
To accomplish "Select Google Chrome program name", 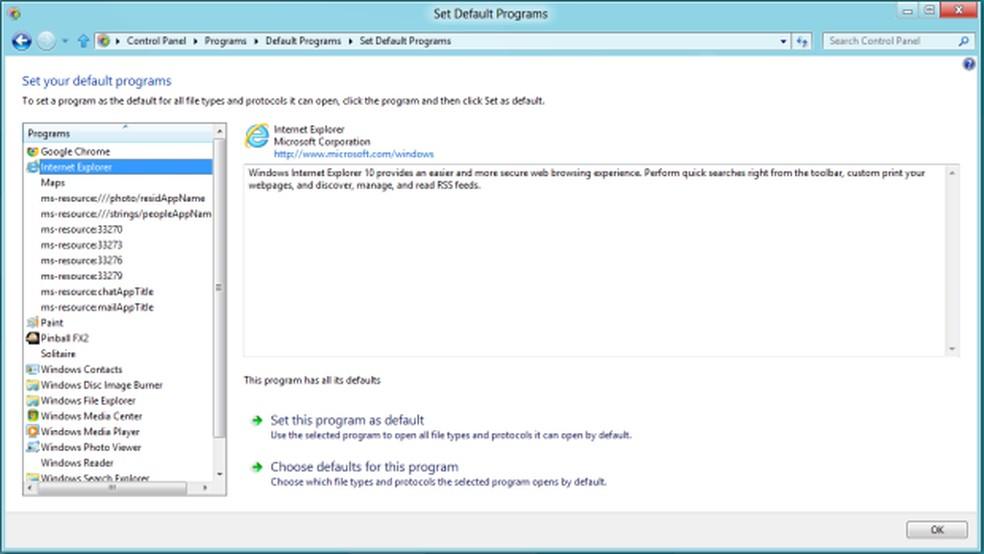I will pos(75,151).
